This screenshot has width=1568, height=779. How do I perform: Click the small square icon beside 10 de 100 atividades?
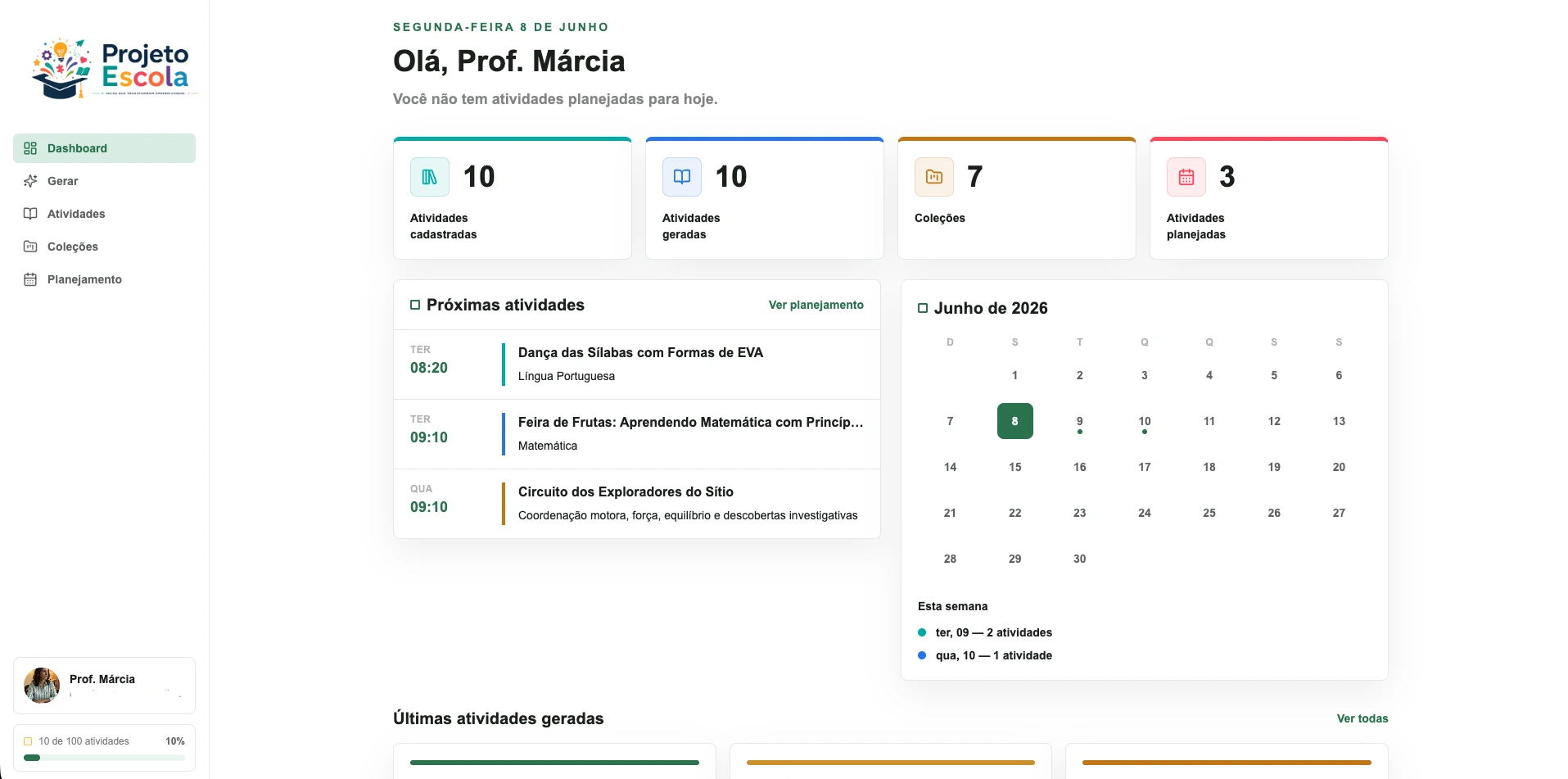click(x=28, y=741)
